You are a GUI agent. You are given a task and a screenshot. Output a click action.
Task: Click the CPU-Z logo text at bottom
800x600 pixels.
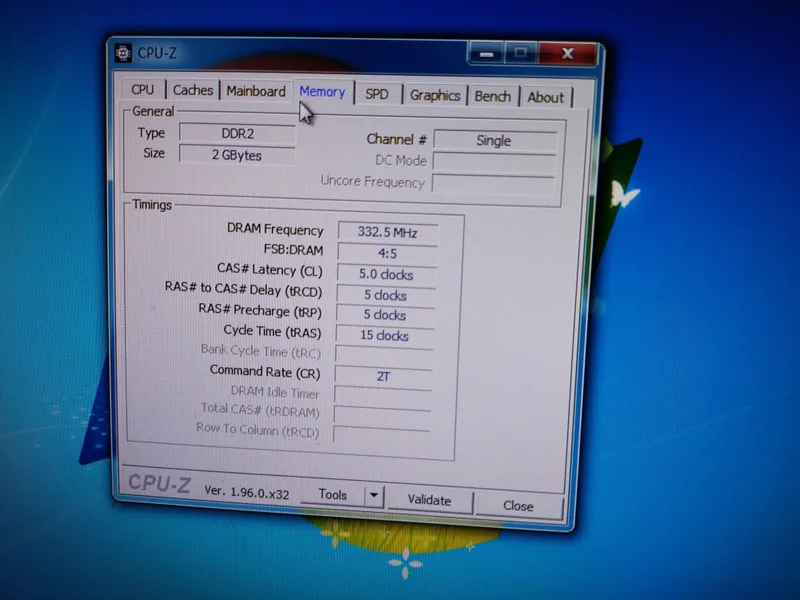click(160, 483)
